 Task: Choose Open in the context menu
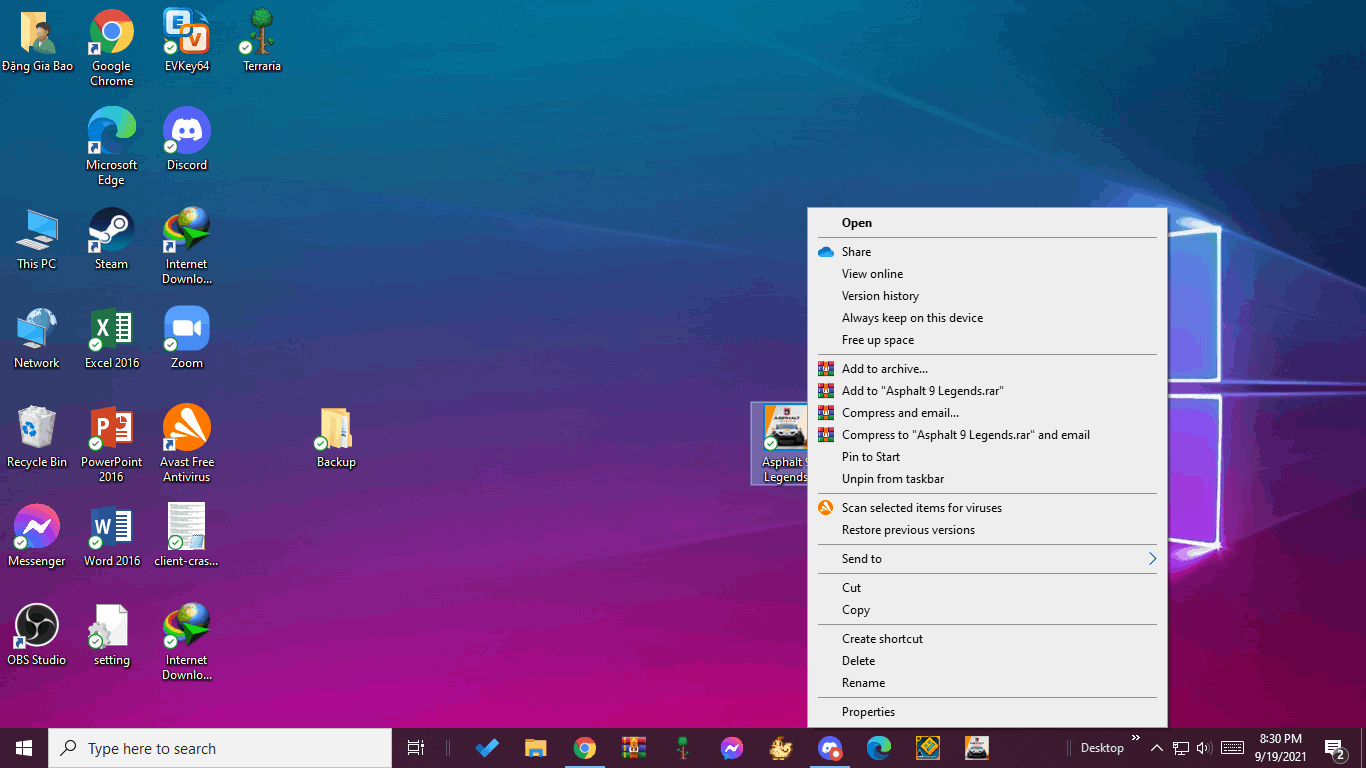pyautogui.click(x=987, y=223)
